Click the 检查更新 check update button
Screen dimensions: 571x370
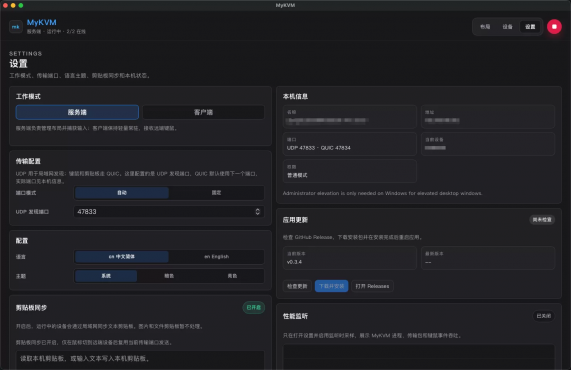297,286
